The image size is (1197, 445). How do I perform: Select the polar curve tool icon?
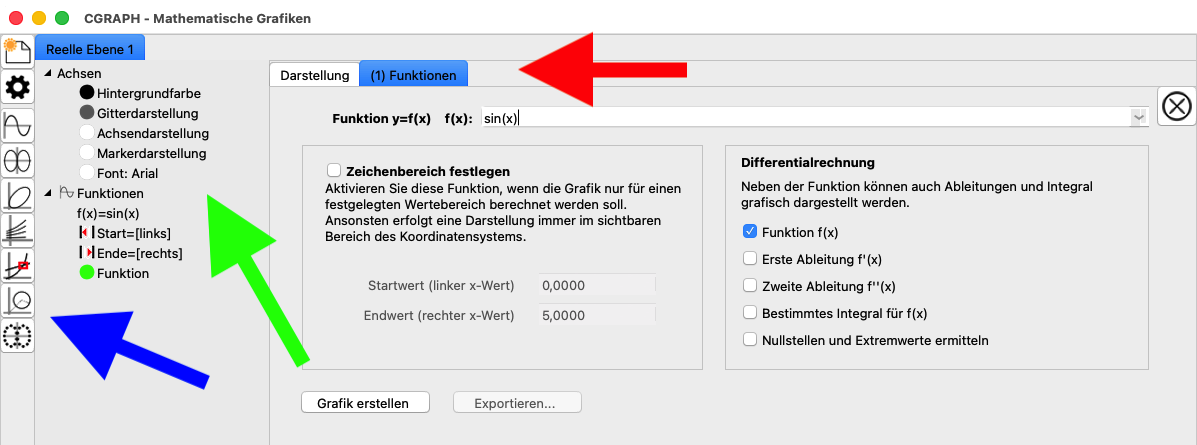tap(18, 159)
